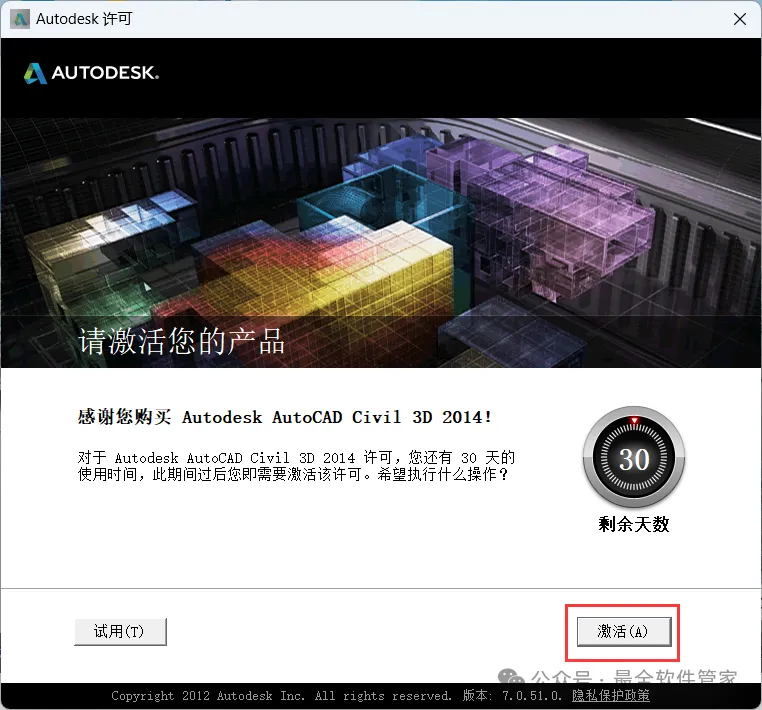
Task: Choose the 试用(T) trial button
Action: (x=120, y=632)
